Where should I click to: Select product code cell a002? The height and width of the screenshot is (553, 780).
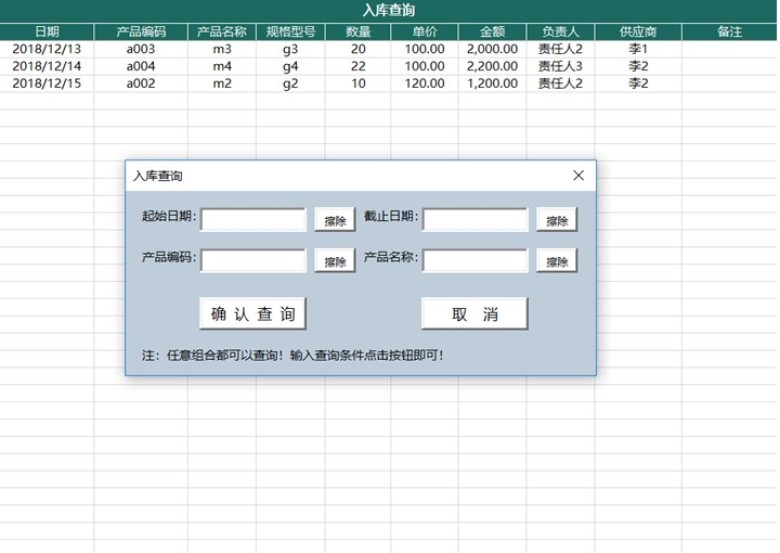(141, 83)
